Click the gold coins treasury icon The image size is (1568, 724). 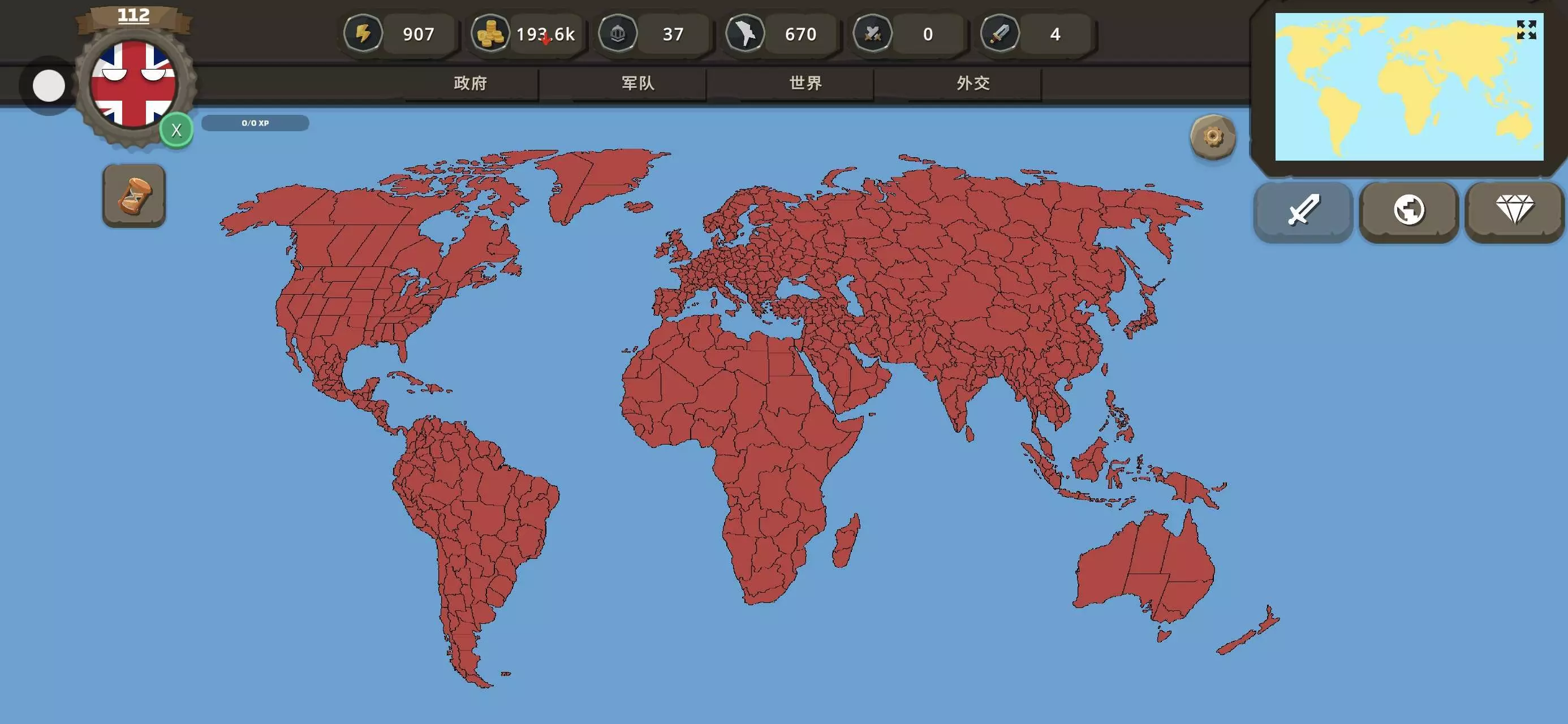[490, 33]
